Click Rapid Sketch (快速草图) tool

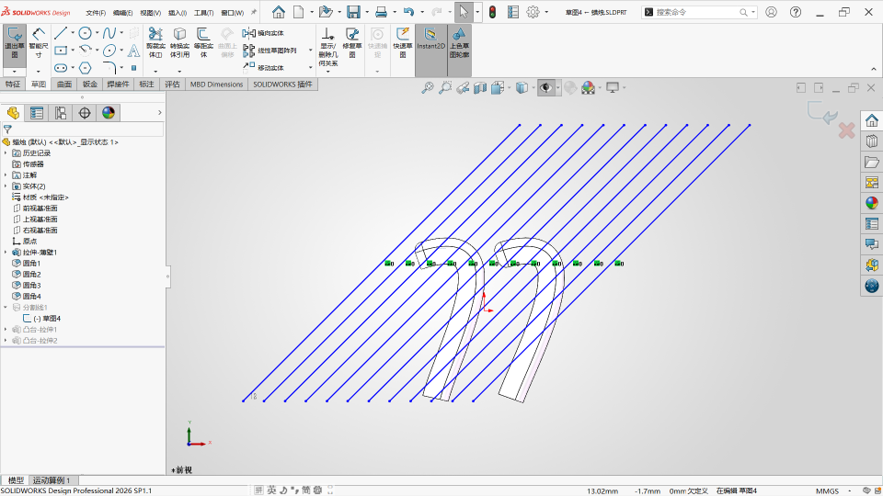point(402,43)
